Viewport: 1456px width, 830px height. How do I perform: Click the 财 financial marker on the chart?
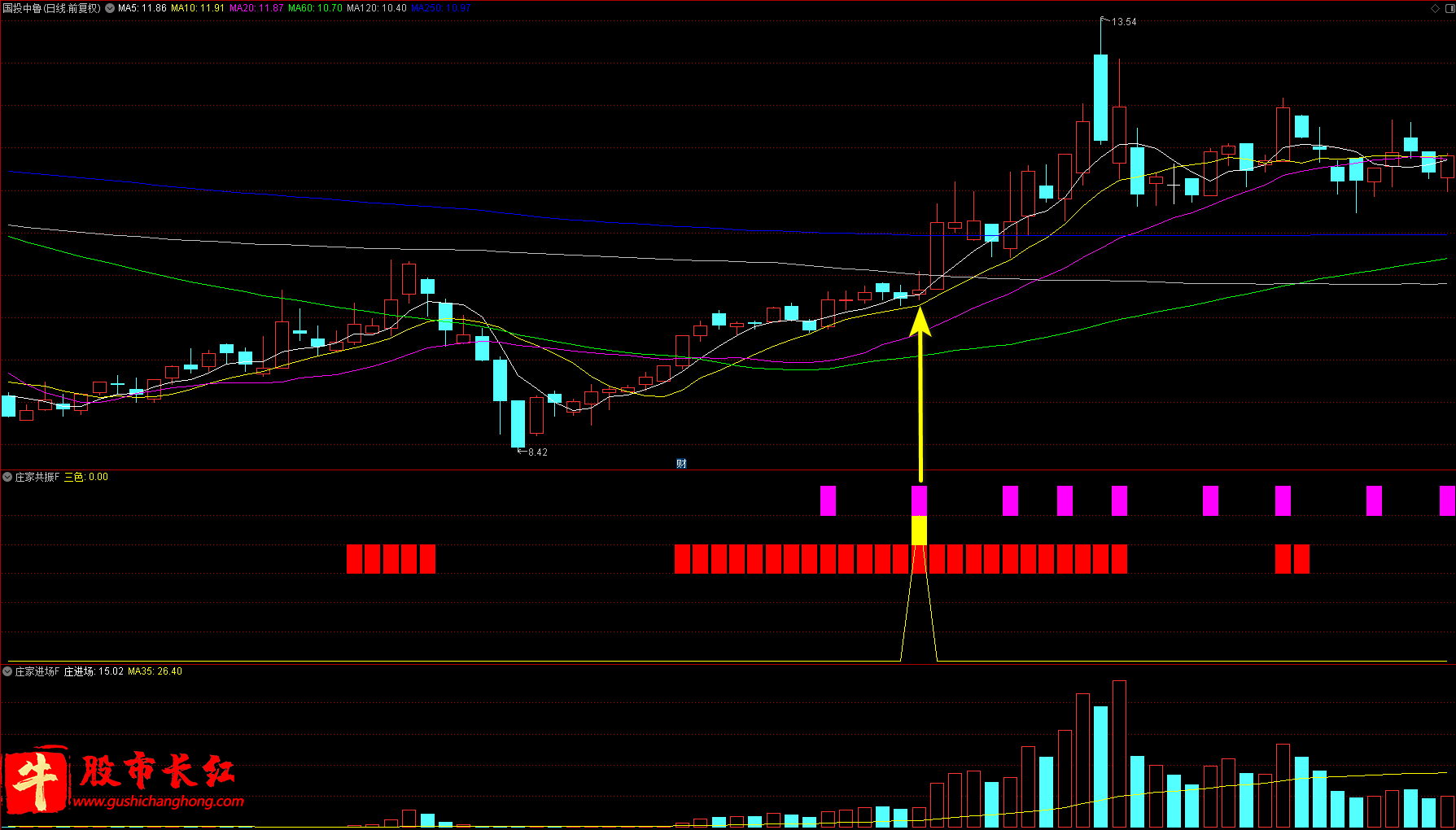pos(682,464)
